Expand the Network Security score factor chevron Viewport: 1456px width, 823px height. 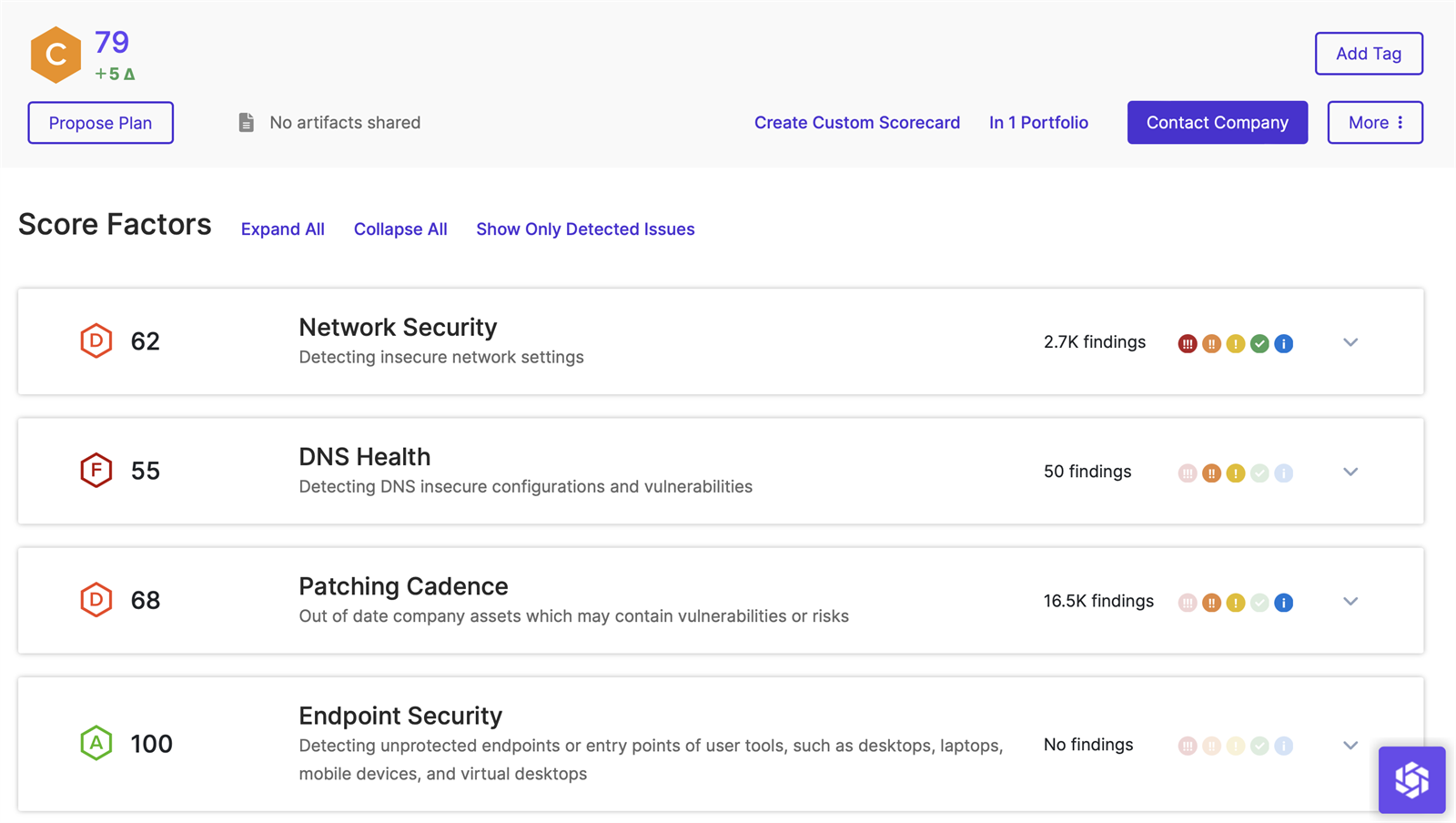1350,342
